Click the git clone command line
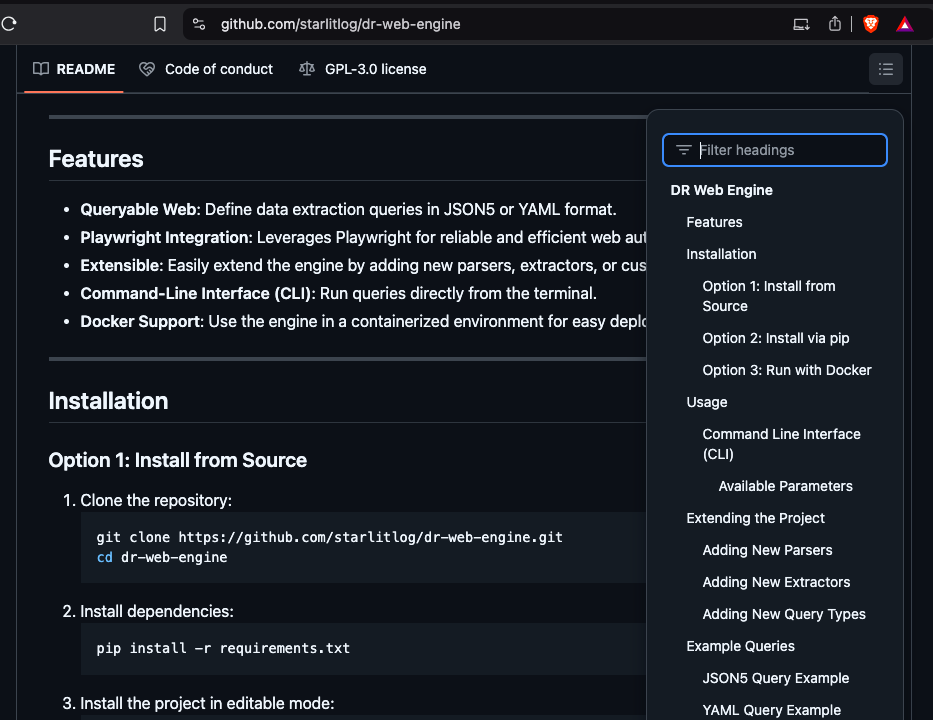The height and width of the screenshot is (720, 933). 329,537
